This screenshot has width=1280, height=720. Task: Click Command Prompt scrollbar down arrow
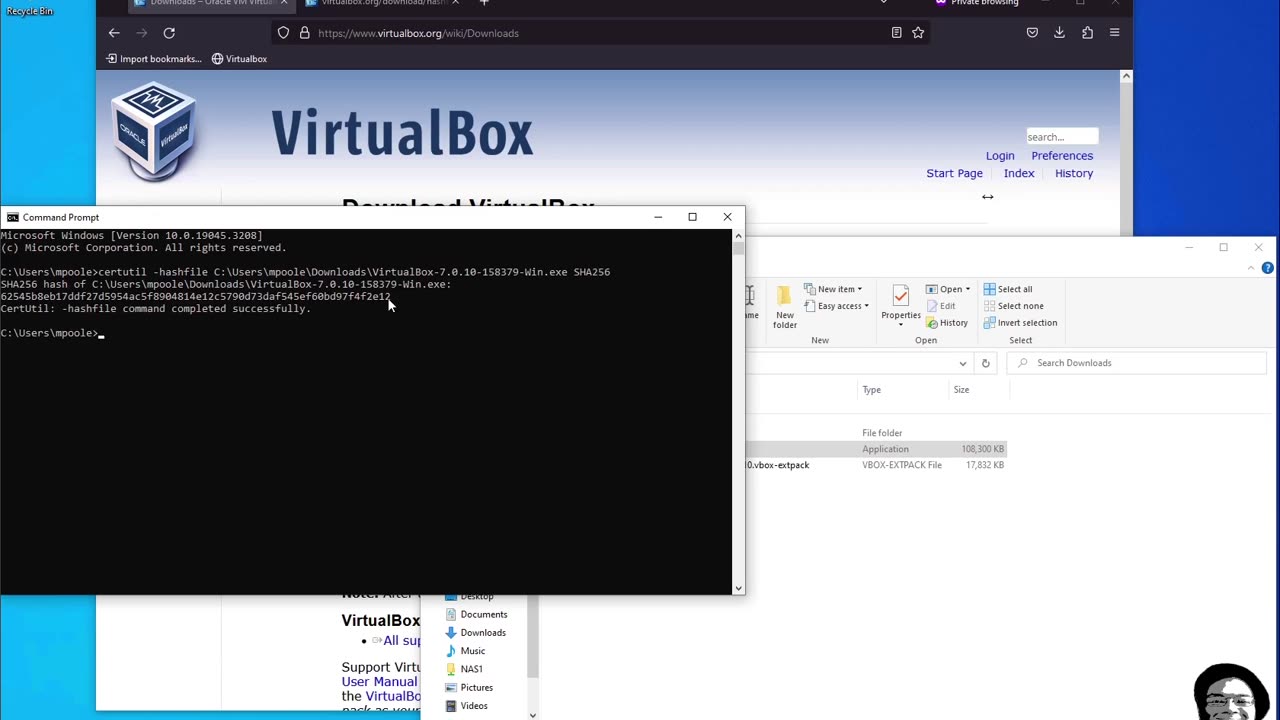tap(739, 589)
